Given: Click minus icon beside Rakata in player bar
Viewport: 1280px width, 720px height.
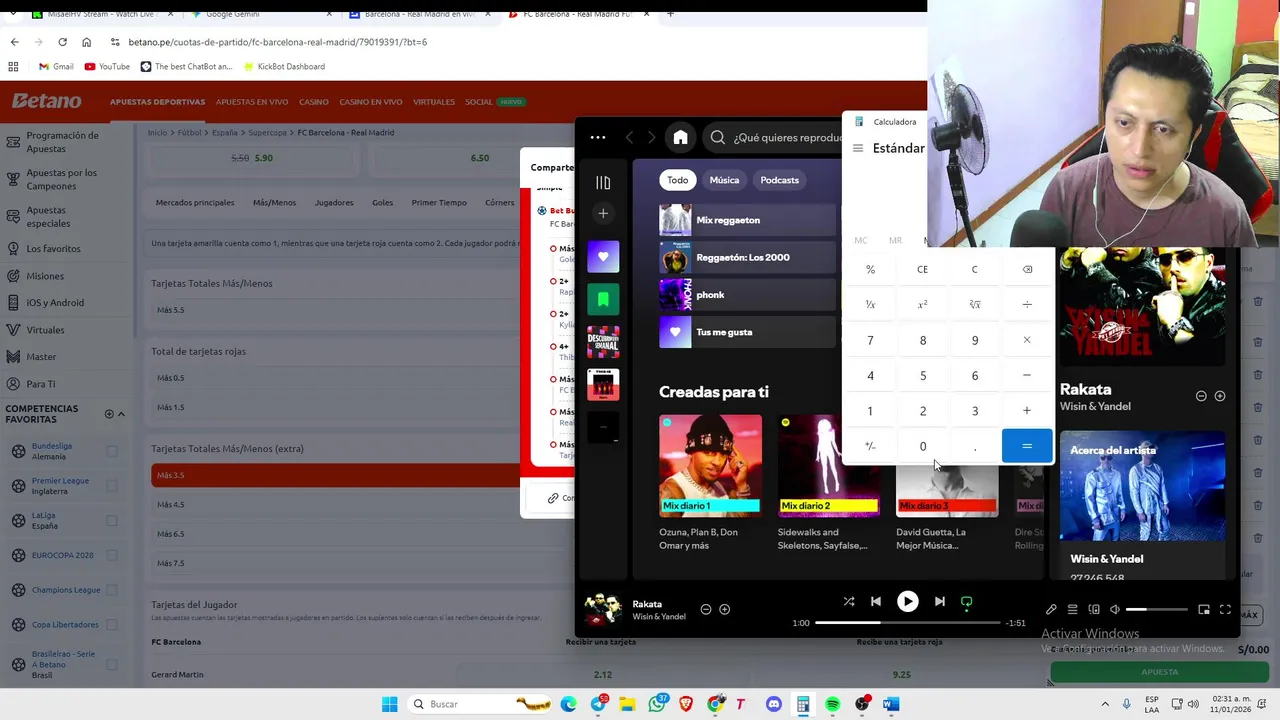Looking at the screenshot, I should tap(706, 610).
